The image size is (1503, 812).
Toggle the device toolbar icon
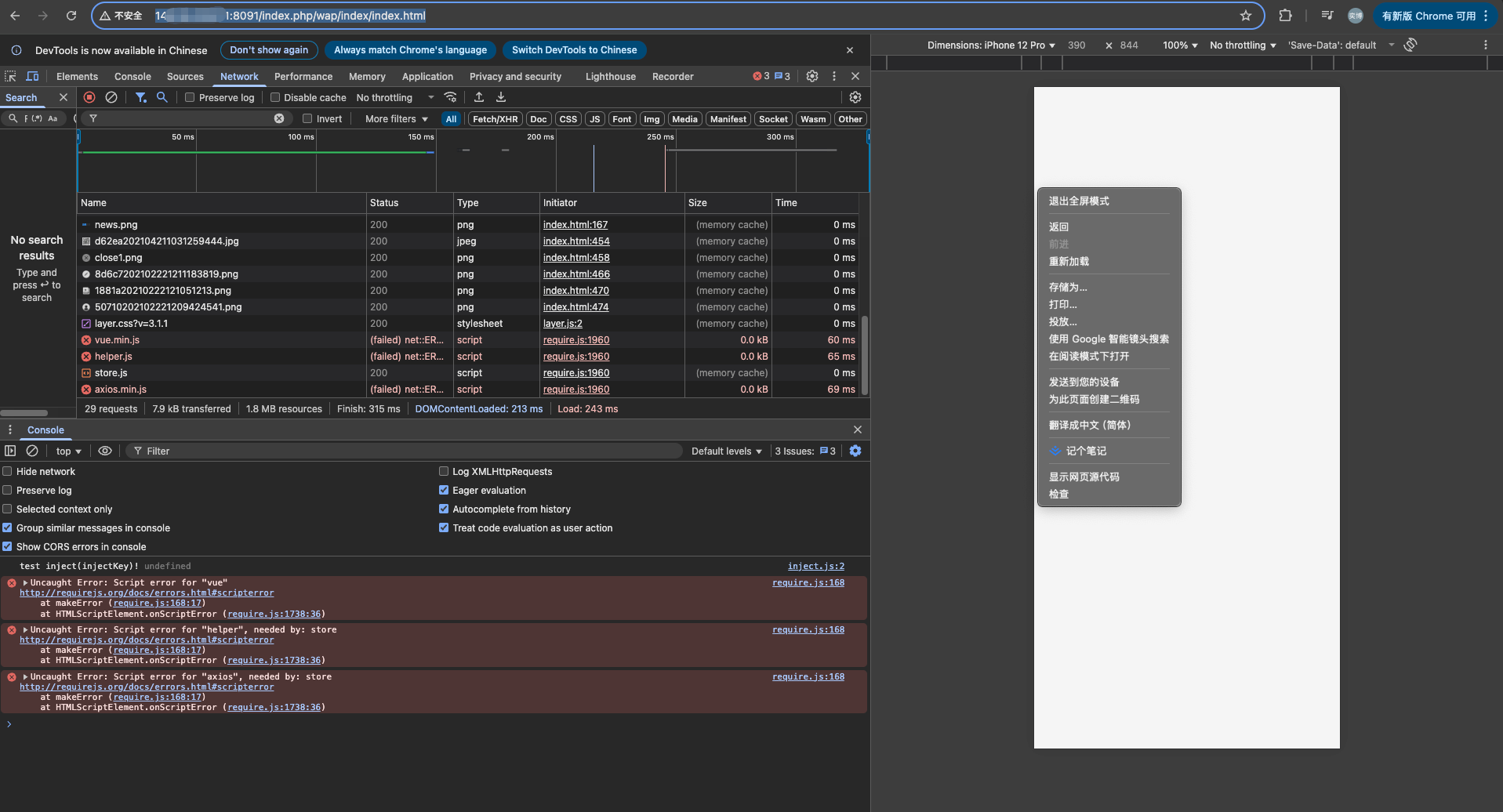(32, 76)
